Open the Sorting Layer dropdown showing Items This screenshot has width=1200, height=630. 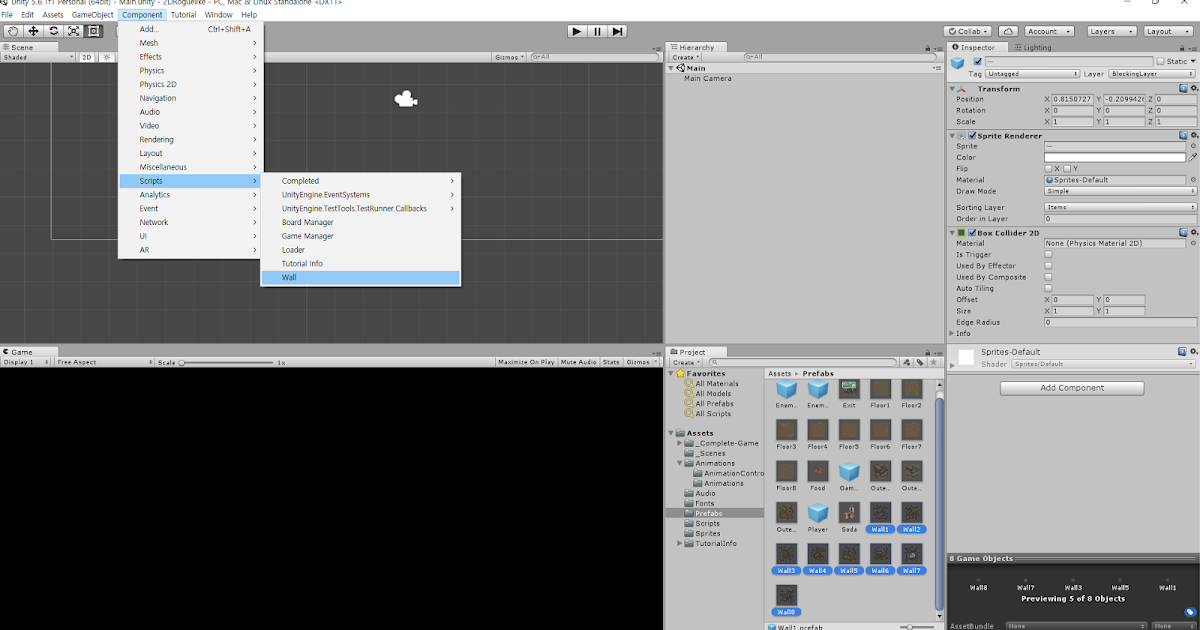pyautogui.click(x=1118, y=207)
